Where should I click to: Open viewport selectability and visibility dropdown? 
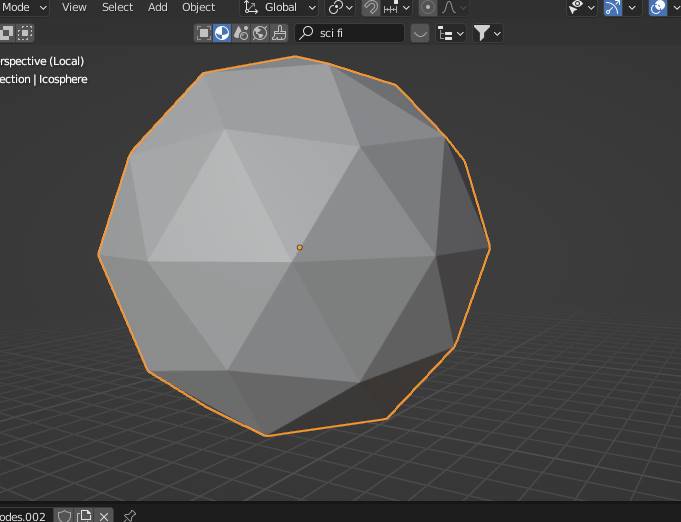[x=582, y=7]
